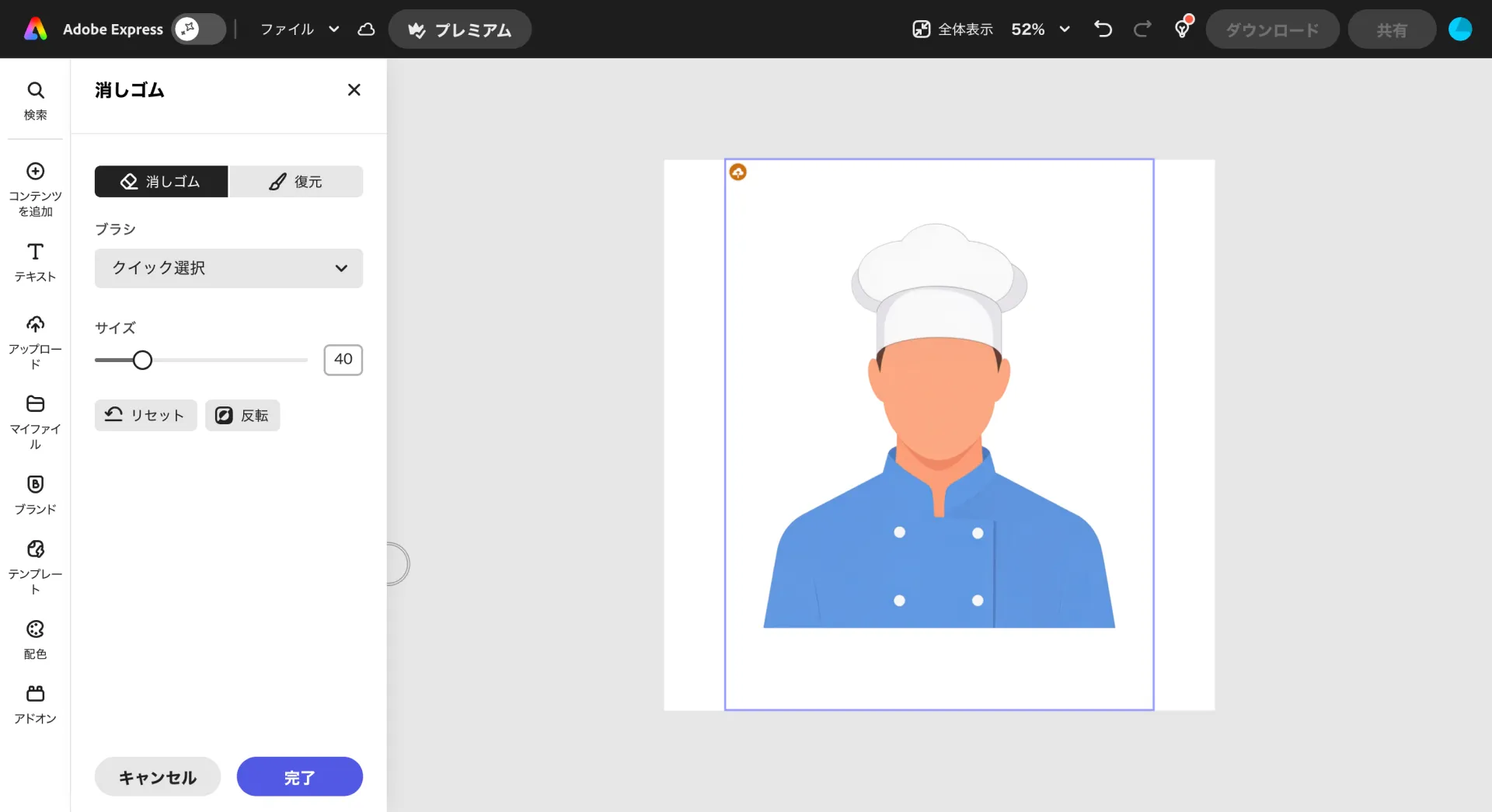Viewport: 1492px width, 812px height.
Task: Click the undo arrow in top bar
Action: tap(1103, 30)
